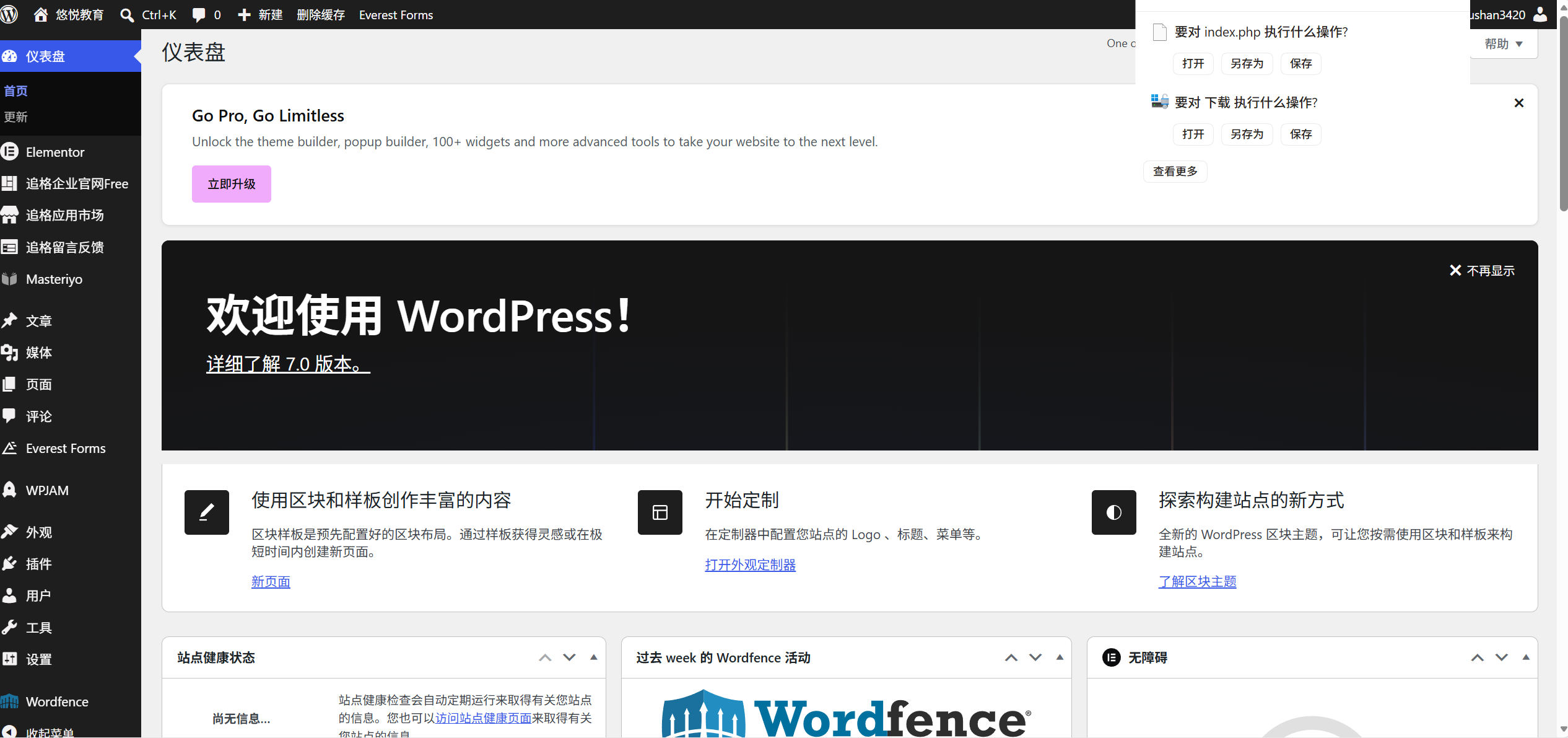
Task: Move 站点健康状态 widget down
Action: coord(569,657)
